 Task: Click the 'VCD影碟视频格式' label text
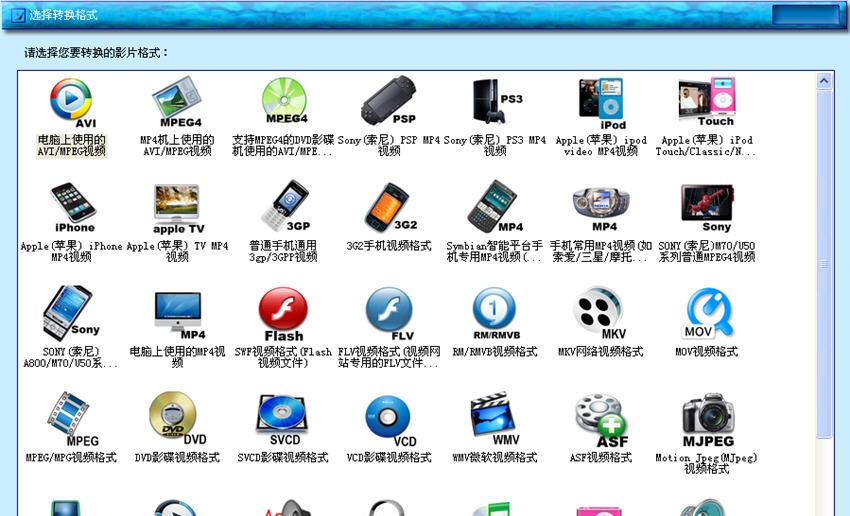pos(389,458)
